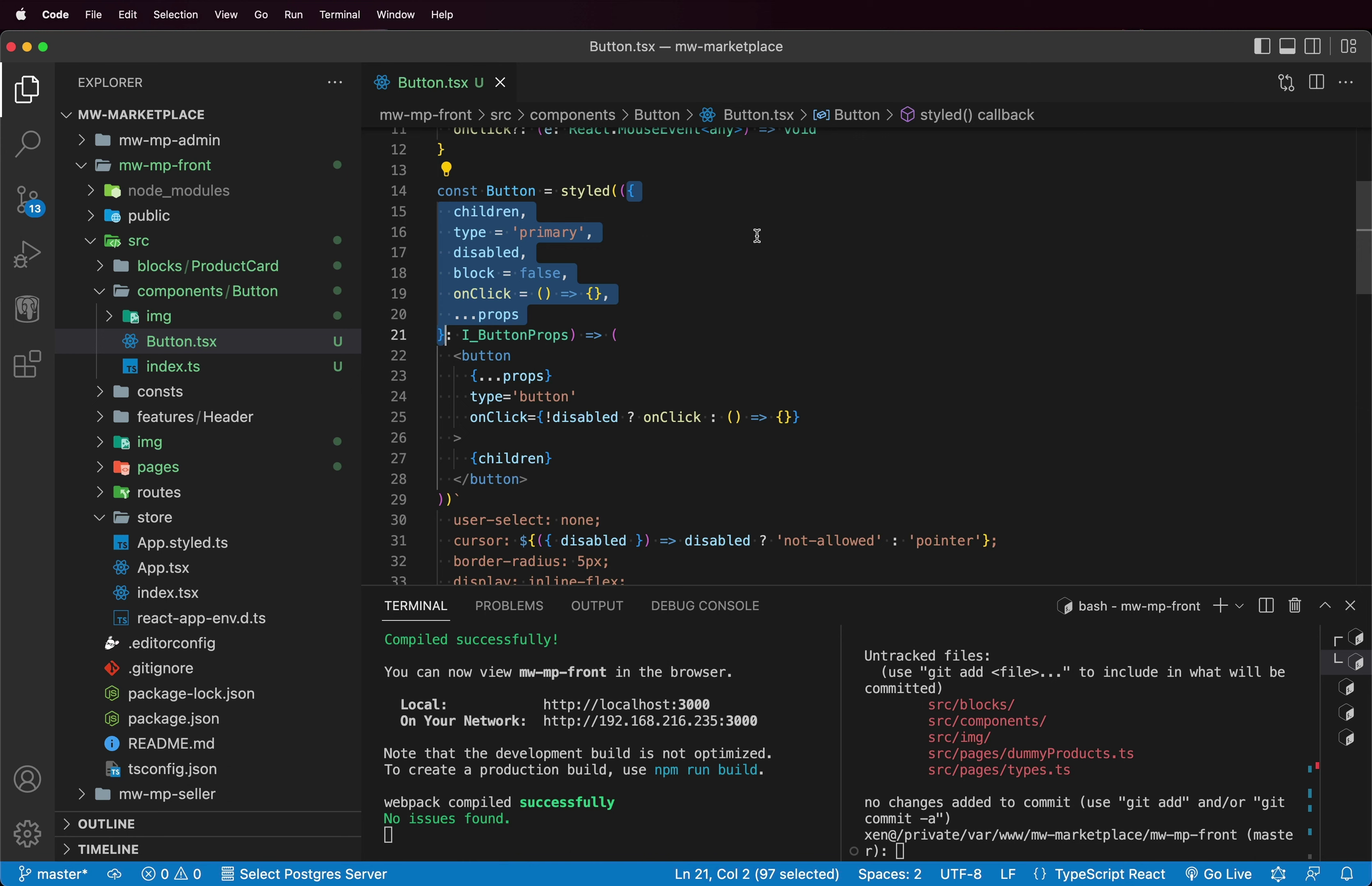
Task: Expand the mw-mp-admin folder
Action: 81,140
